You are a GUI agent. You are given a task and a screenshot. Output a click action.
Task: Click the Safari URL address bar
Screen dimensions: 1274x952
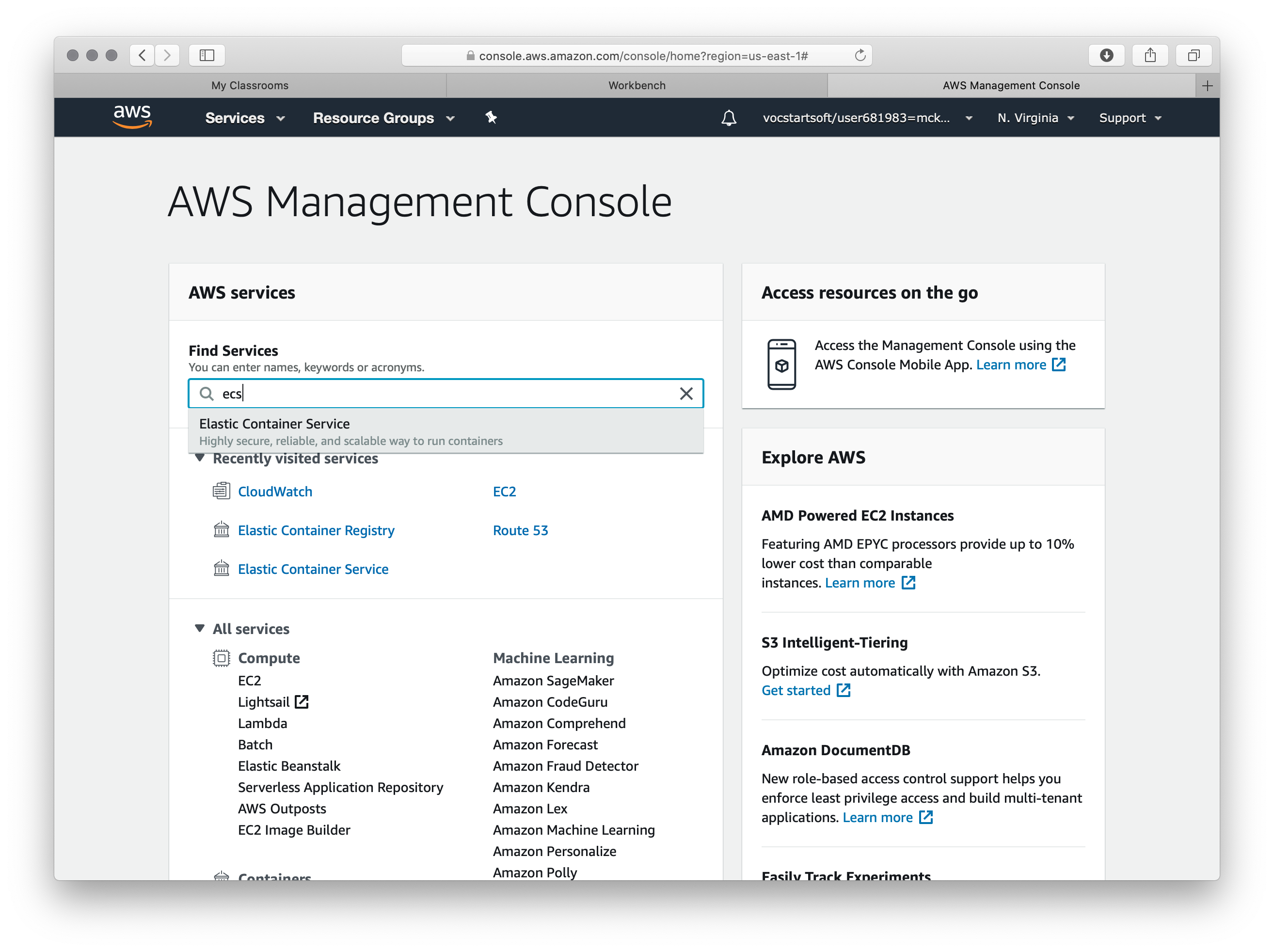637,55
